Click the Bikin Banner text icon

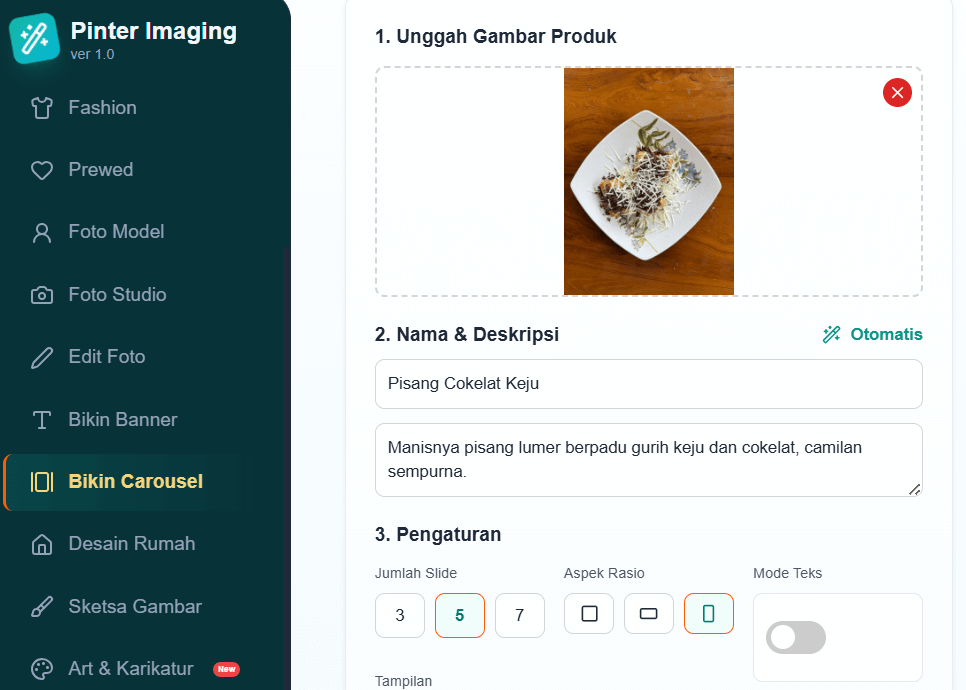(42, 420)
